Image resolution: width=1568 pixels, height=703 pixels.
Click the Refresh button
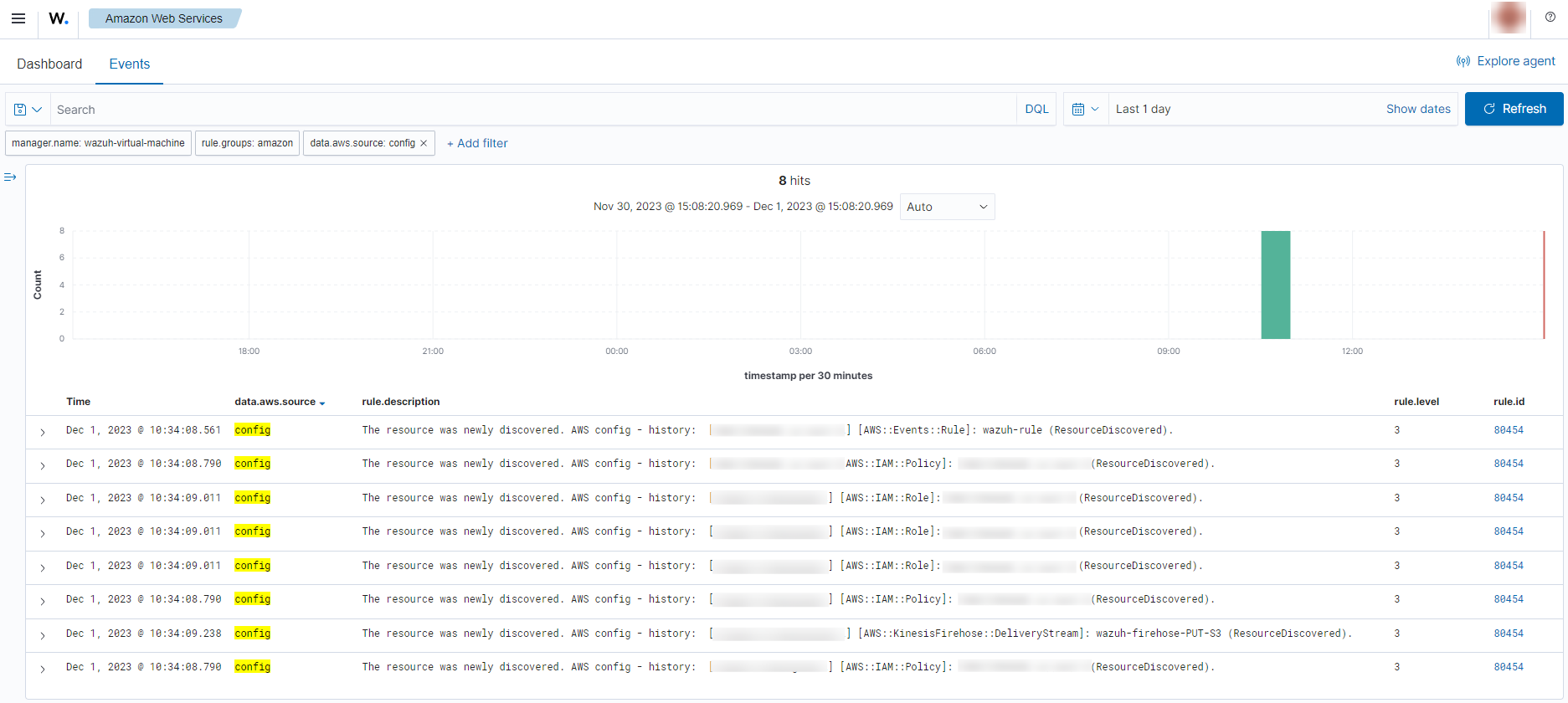tap(1514, 109)
